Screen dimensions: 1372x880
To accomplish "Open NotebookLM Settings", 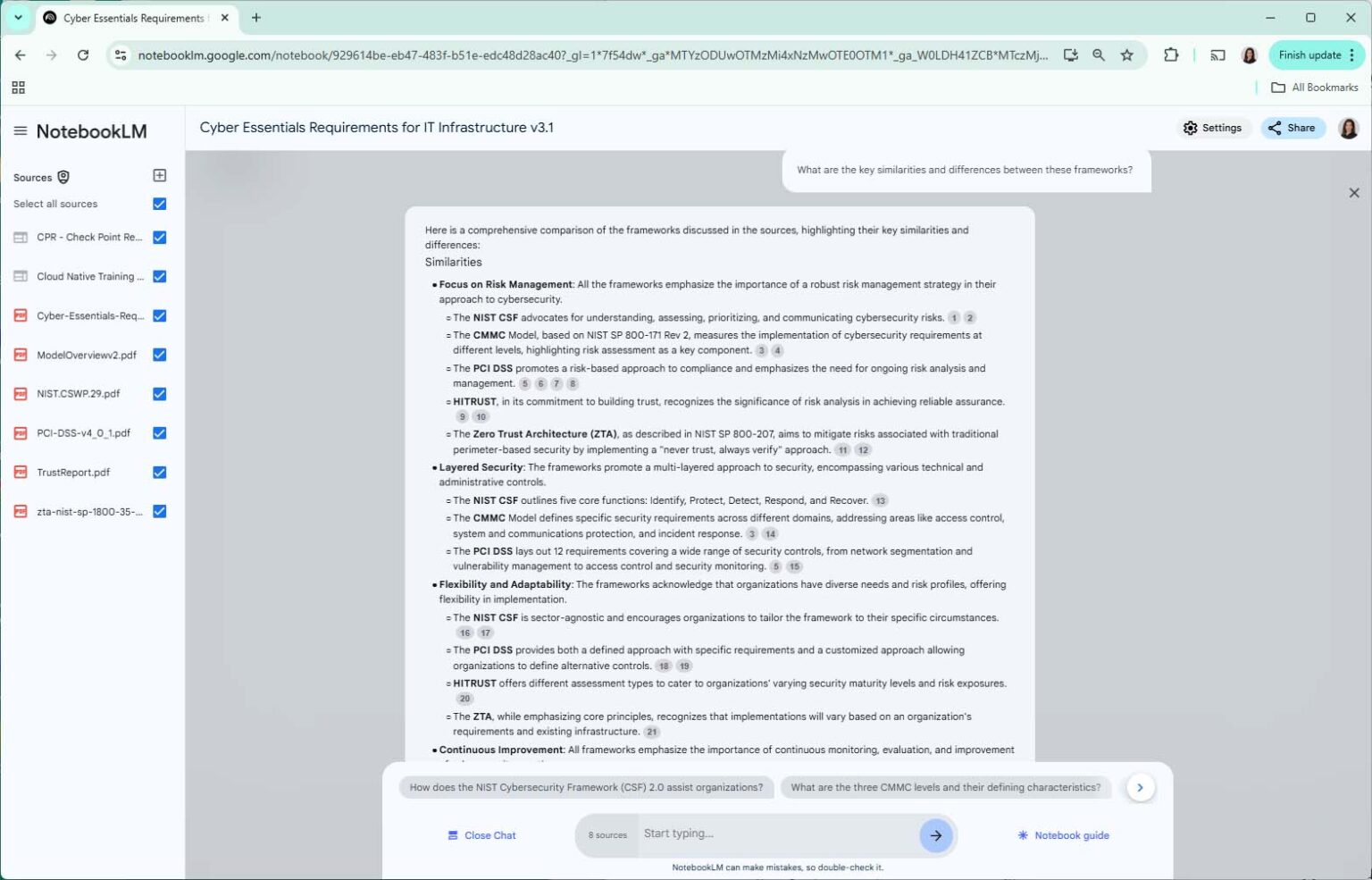I will (x=1213, y=128).
